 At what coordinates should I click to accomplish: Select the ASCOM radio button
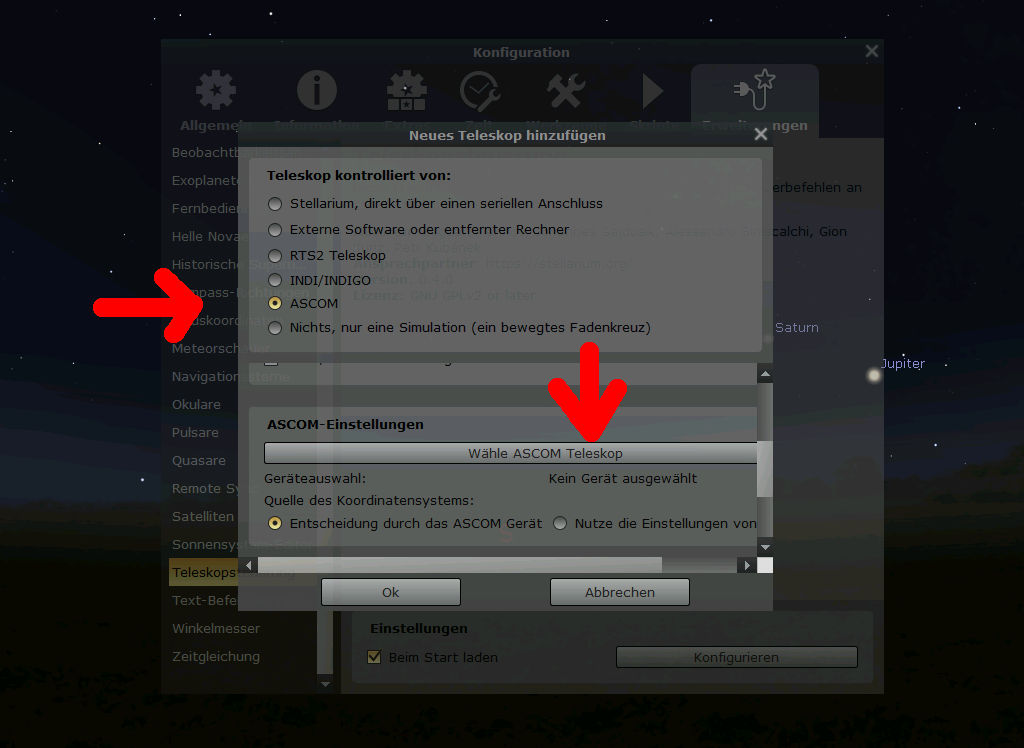[275, 303]
